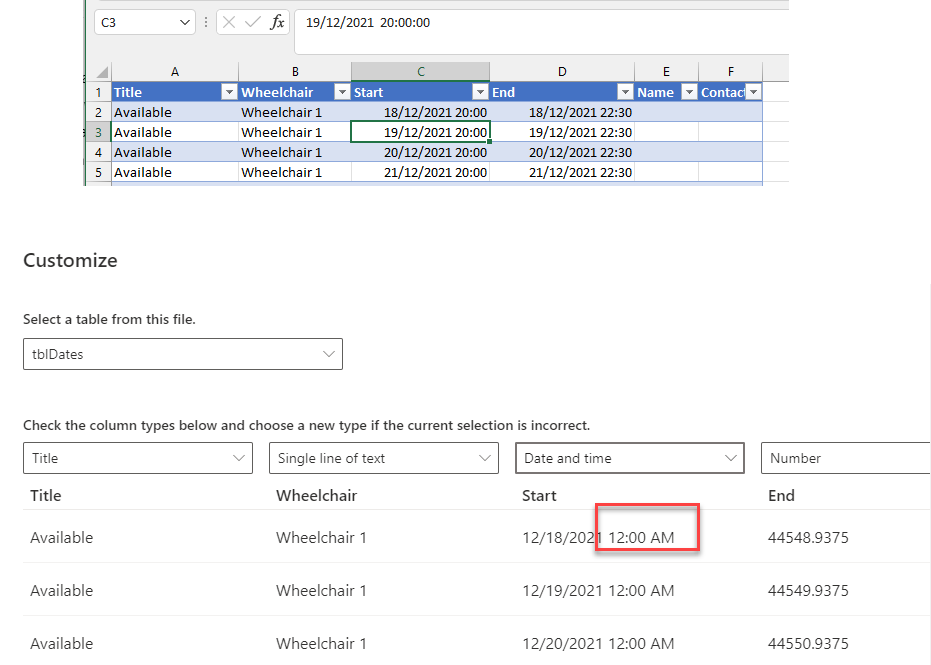Click preview value 12/19/2021 12:00 AM
The width and height of the screenshot is (931, 665).
tap(598, 590)
